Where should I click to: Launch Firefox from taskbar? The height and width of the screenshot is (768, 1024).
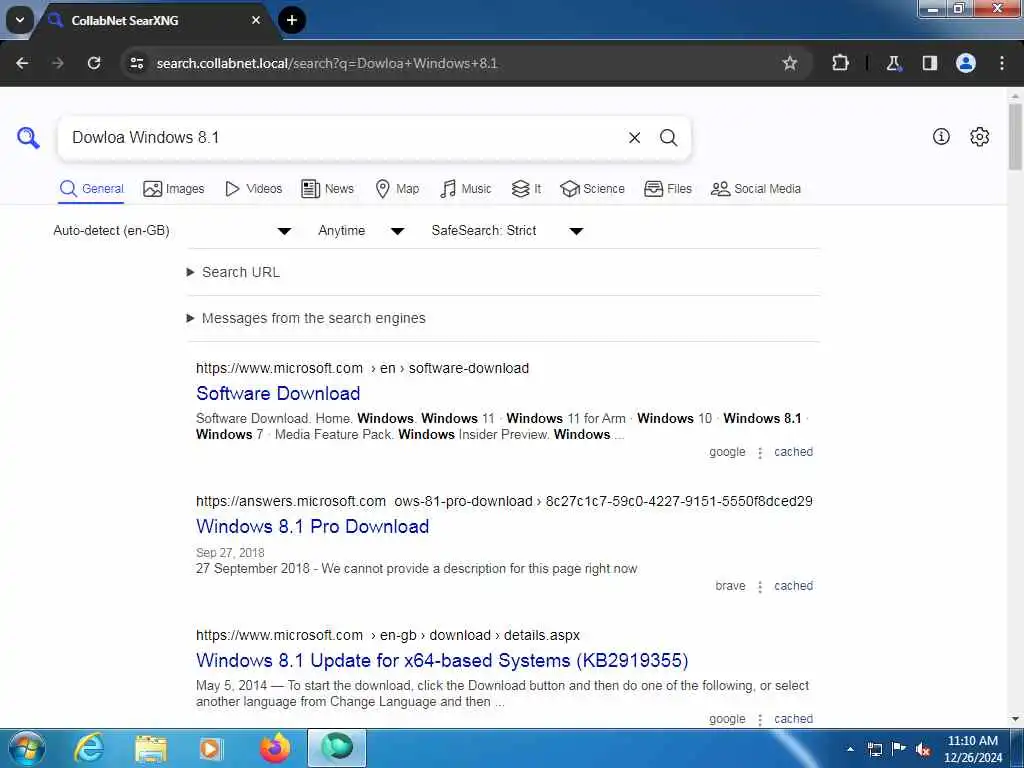pyautogui.click(x=275, y=748)
